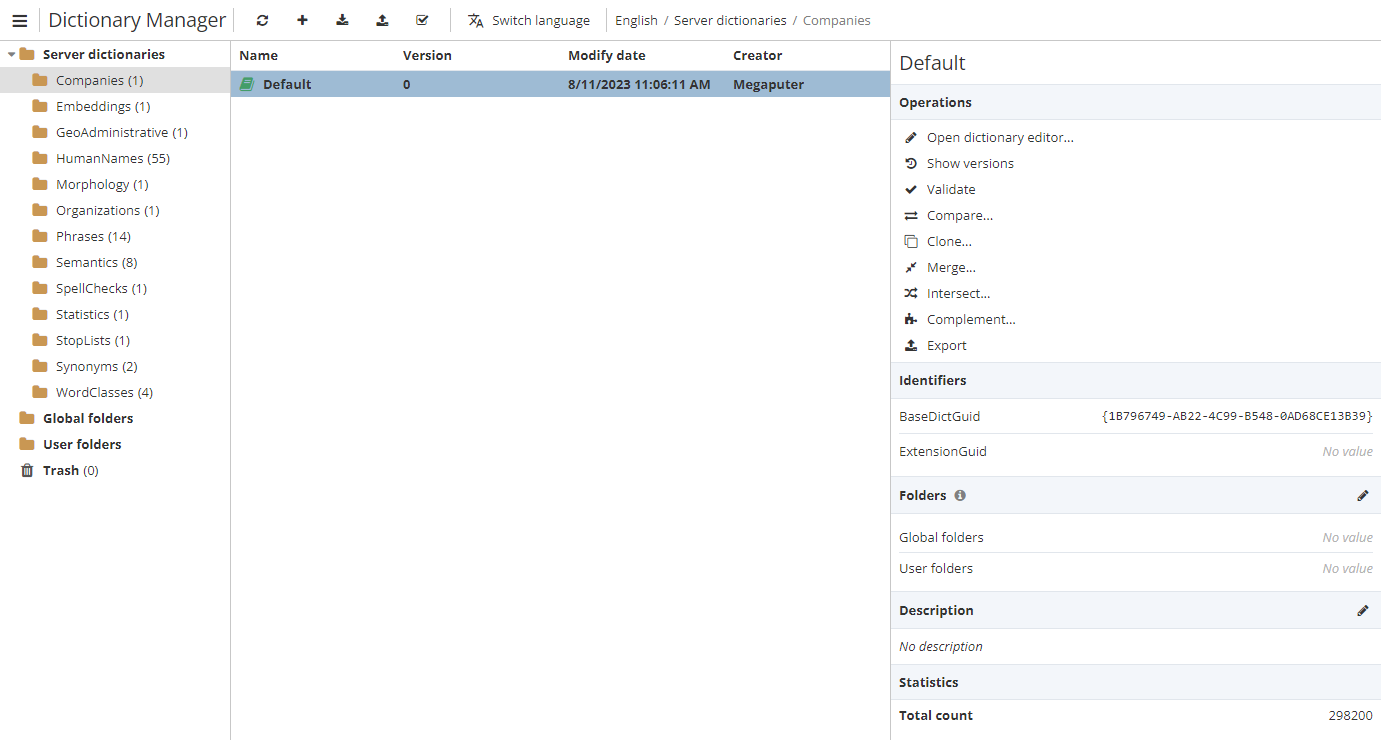The height and width of the screenshot is (740, 1381).
Task: Start the Merge operation
Action: [x=950, y=267]
